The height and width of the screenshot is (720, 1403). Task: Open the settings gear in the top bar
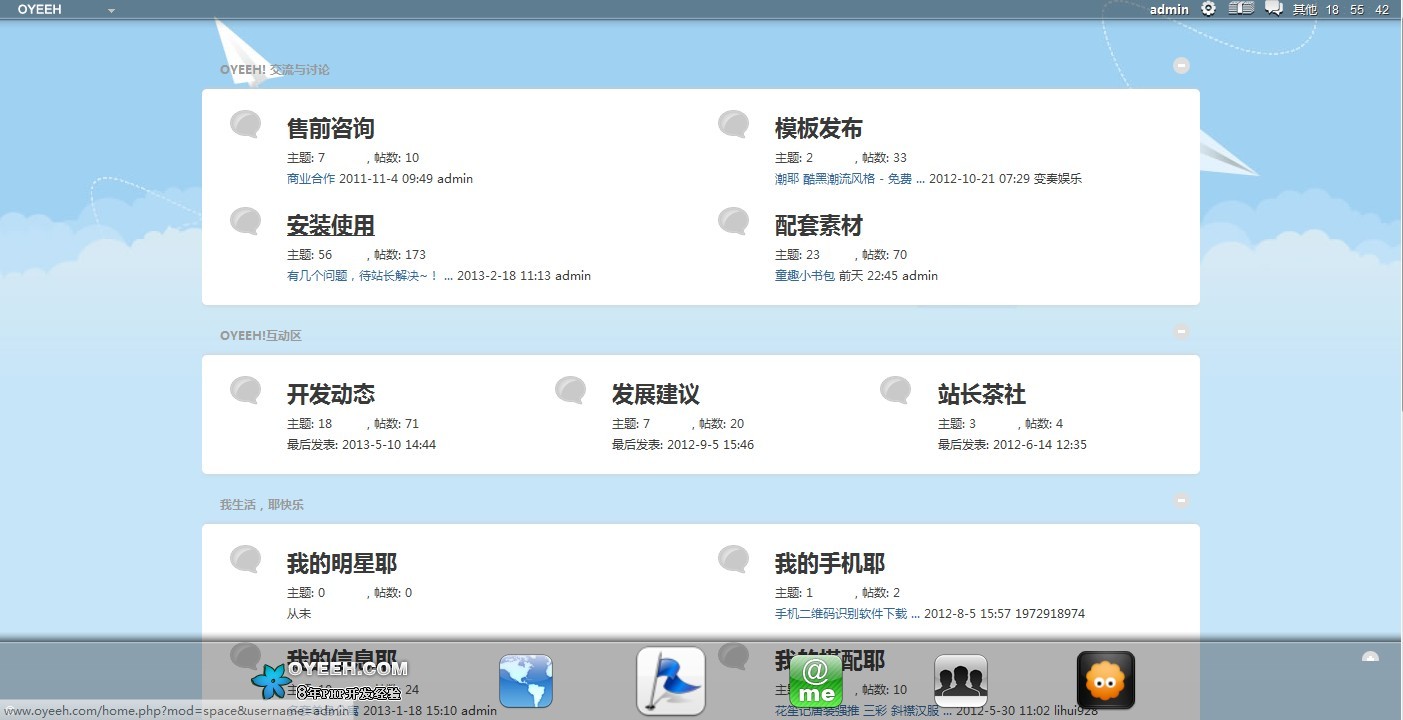coord(1208,9)
